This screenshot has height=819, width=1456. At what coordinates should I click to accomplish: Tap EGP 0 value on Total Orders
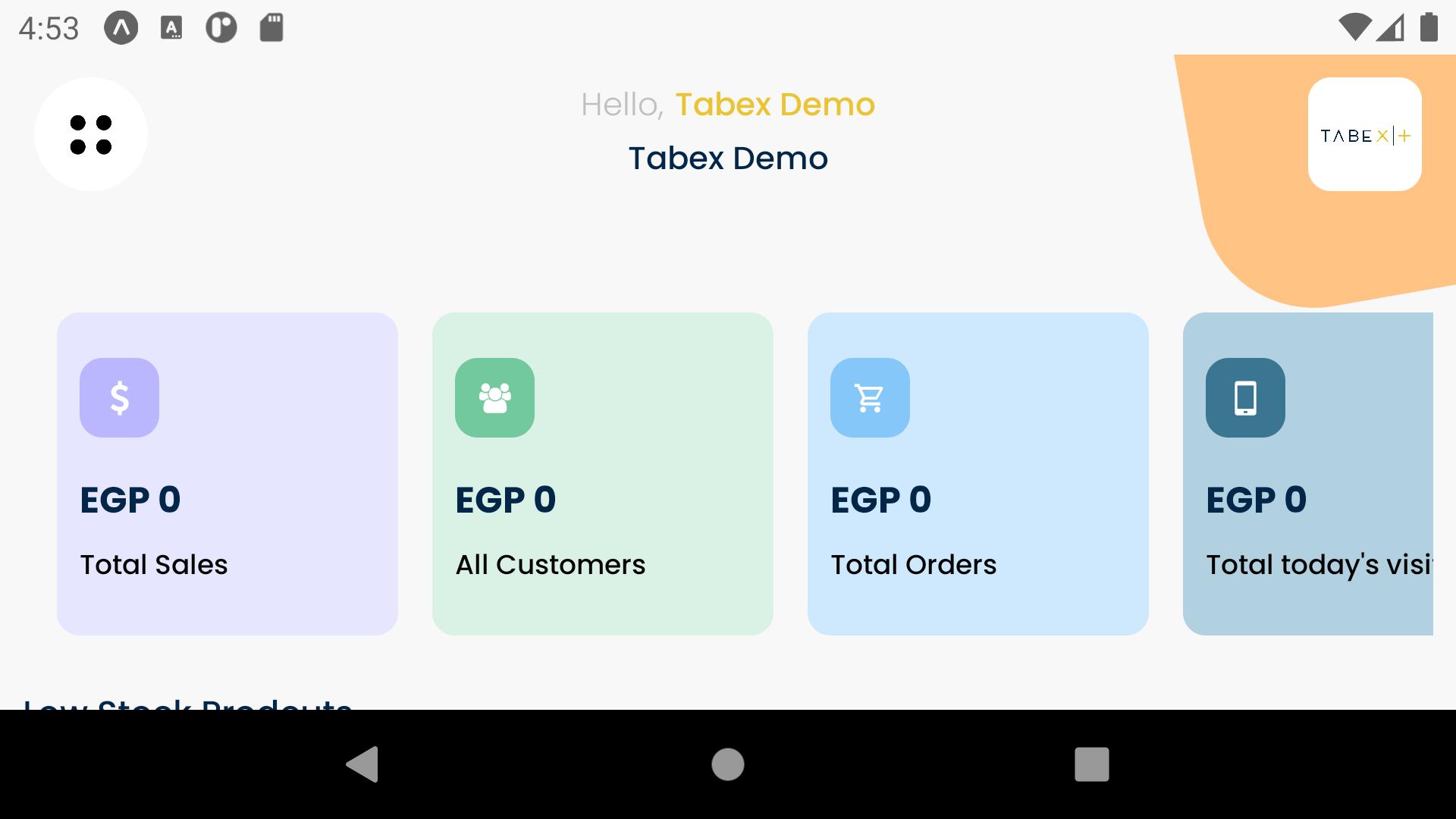(881, 500)
